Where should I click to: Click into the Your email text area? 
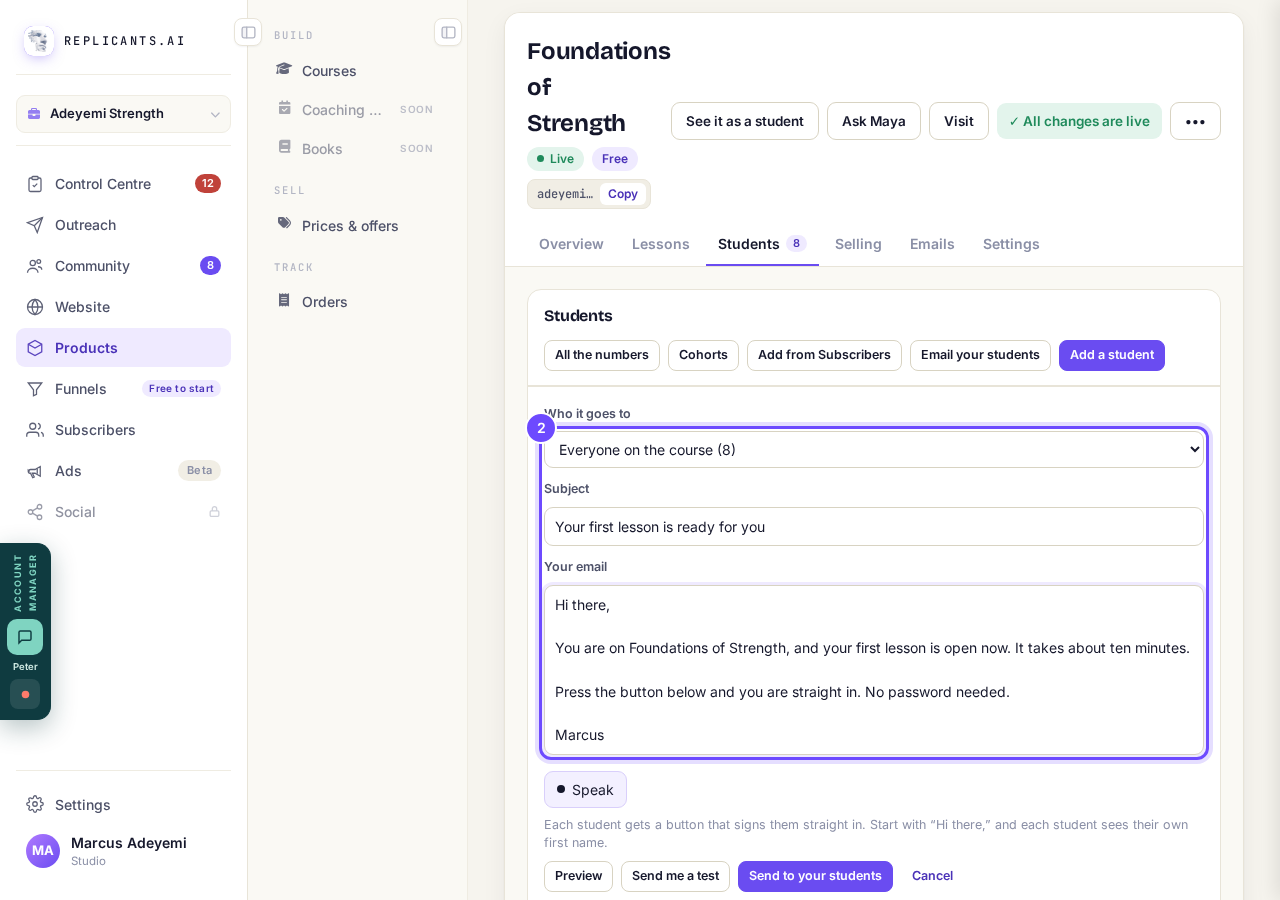(874, 670)
